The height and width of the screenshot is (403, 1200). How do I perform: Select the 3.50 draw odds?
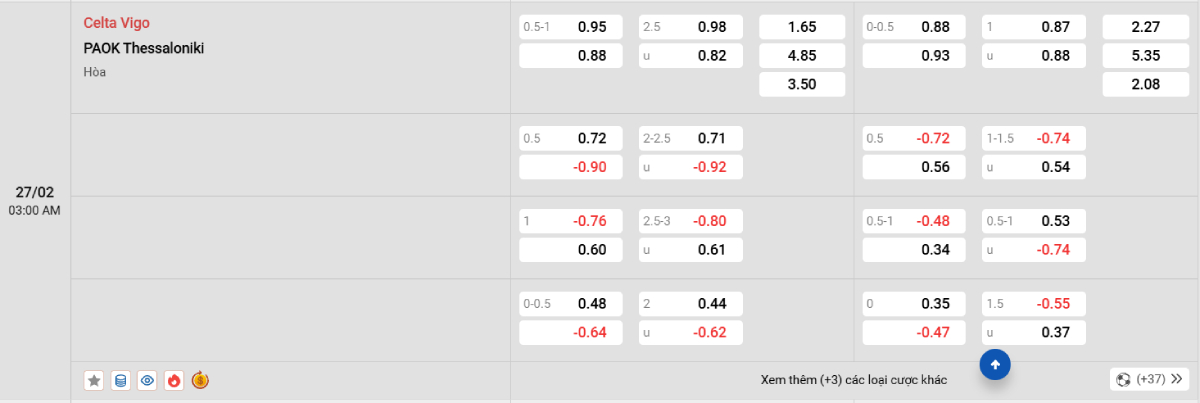coord(802,85)
